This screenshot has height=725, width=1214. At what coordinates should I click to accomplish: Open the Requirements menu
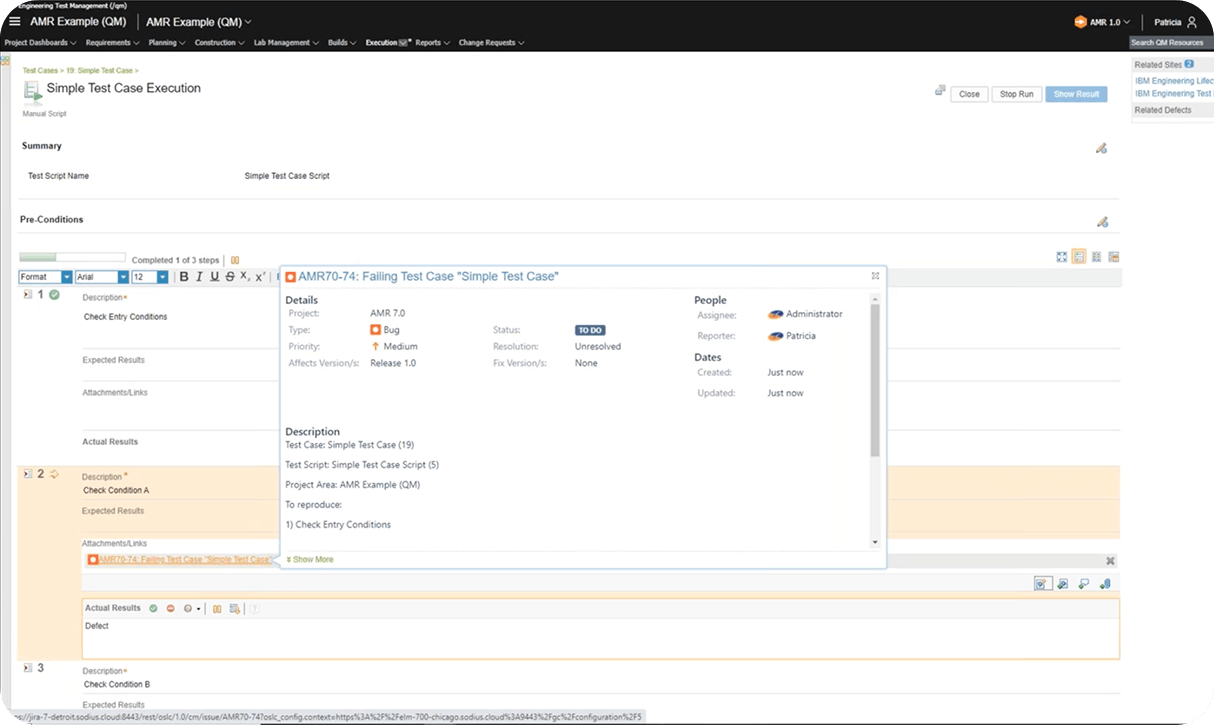[112, 43]
